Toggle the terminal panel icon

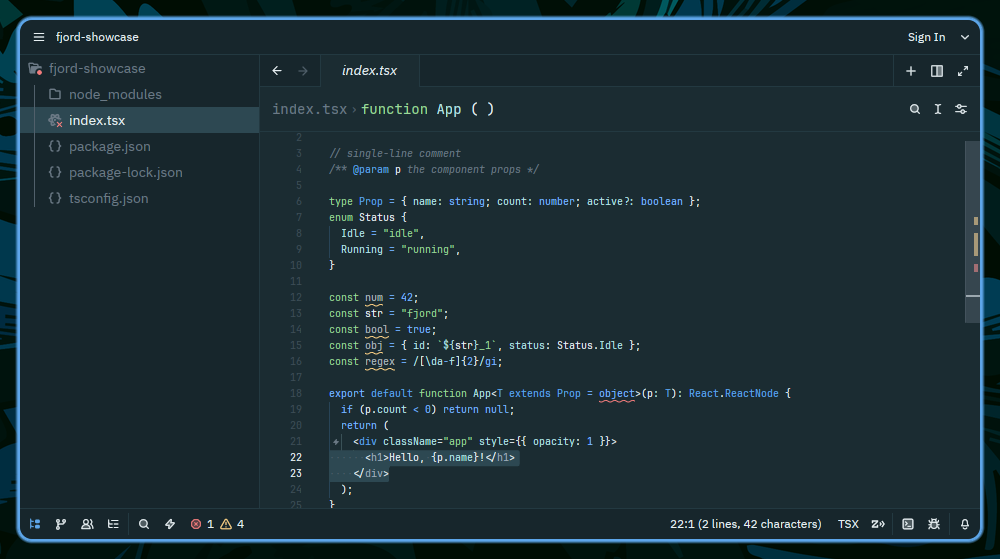pyautogui.click(x=908, y=524)
